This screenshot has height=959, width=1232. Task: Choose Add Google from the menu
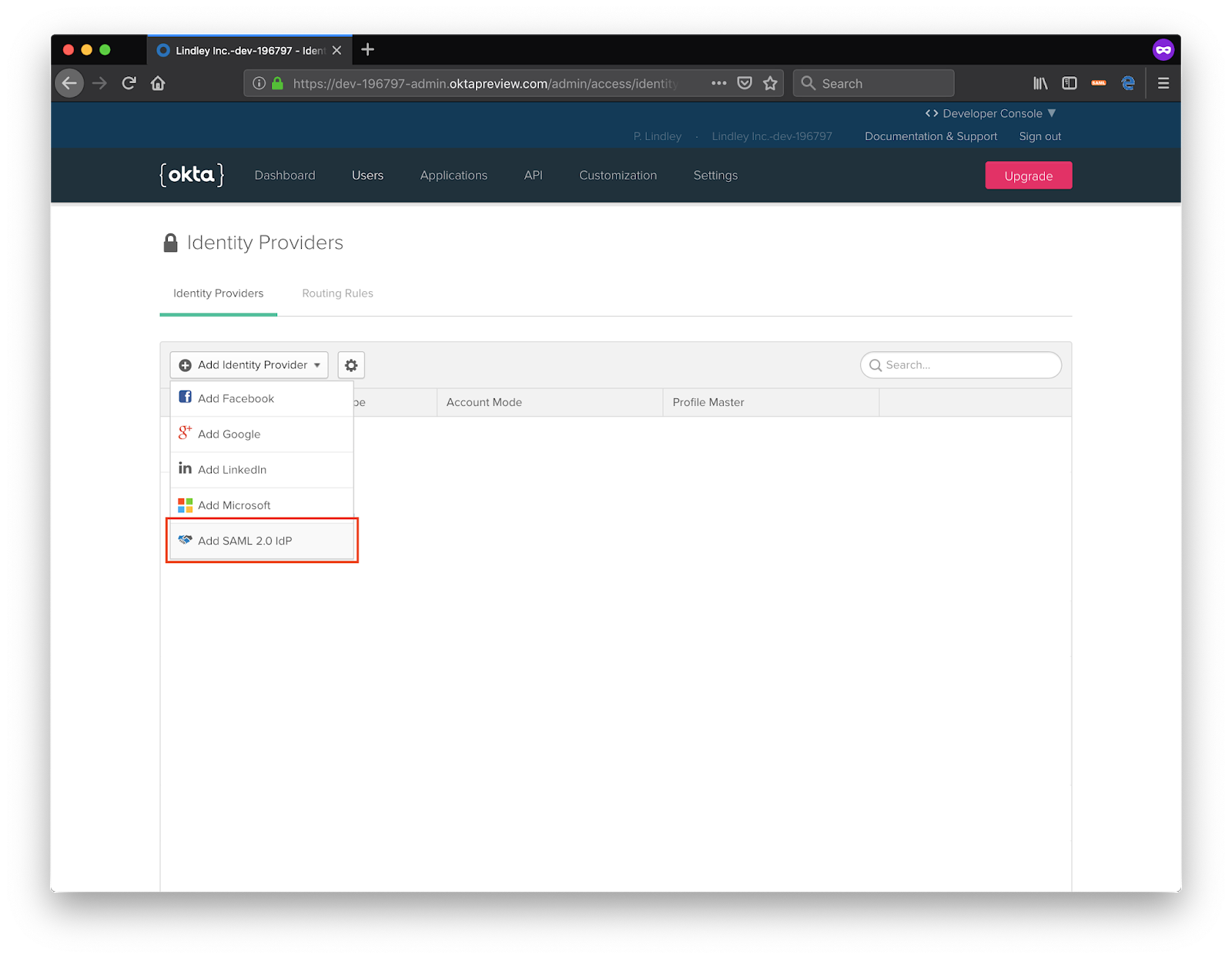pyautogui.click(x=262, y=434)
